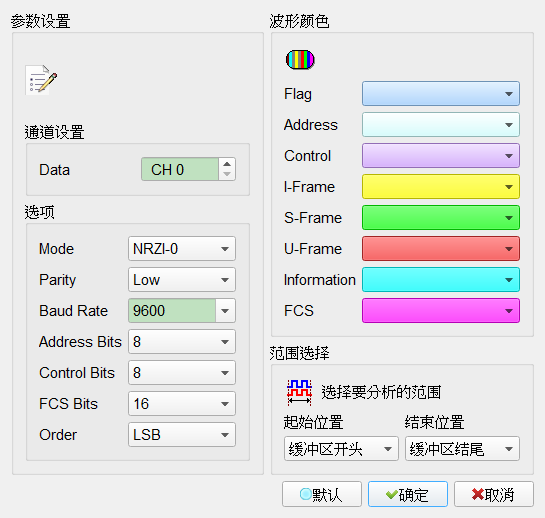Expand the Baud Rate dropdown arrow
Image resolution: width=545 pixels, height=518 pixels.
[225, 310]
